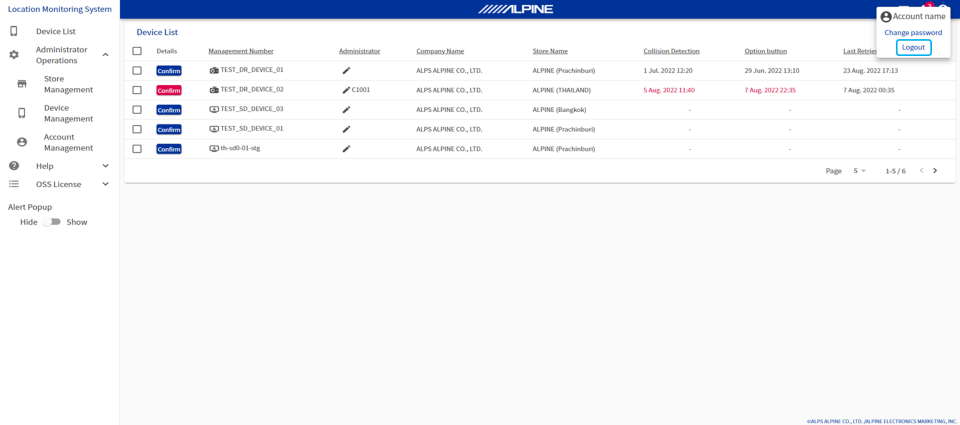Click Confirm for TEST_SD_DEVICE_03
This screenshot has width=960, height=425.
(x=169, y=110)
